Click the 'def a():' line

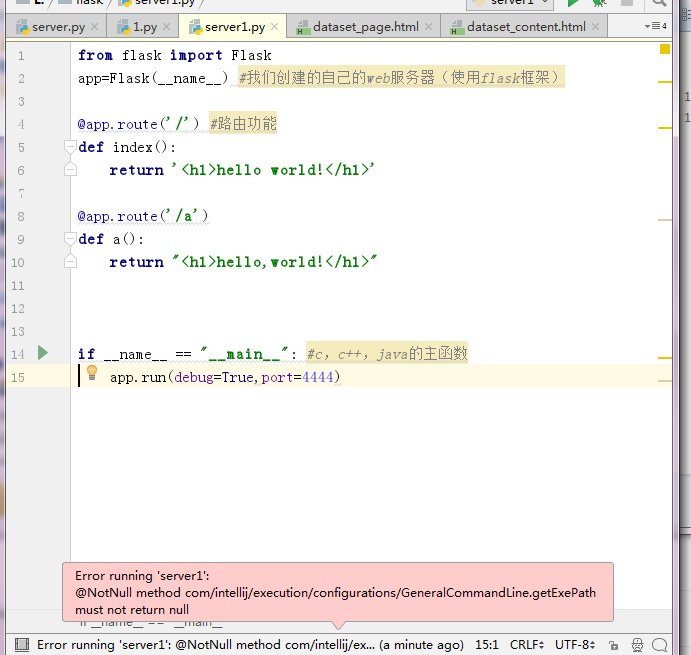tap(111, 239)
